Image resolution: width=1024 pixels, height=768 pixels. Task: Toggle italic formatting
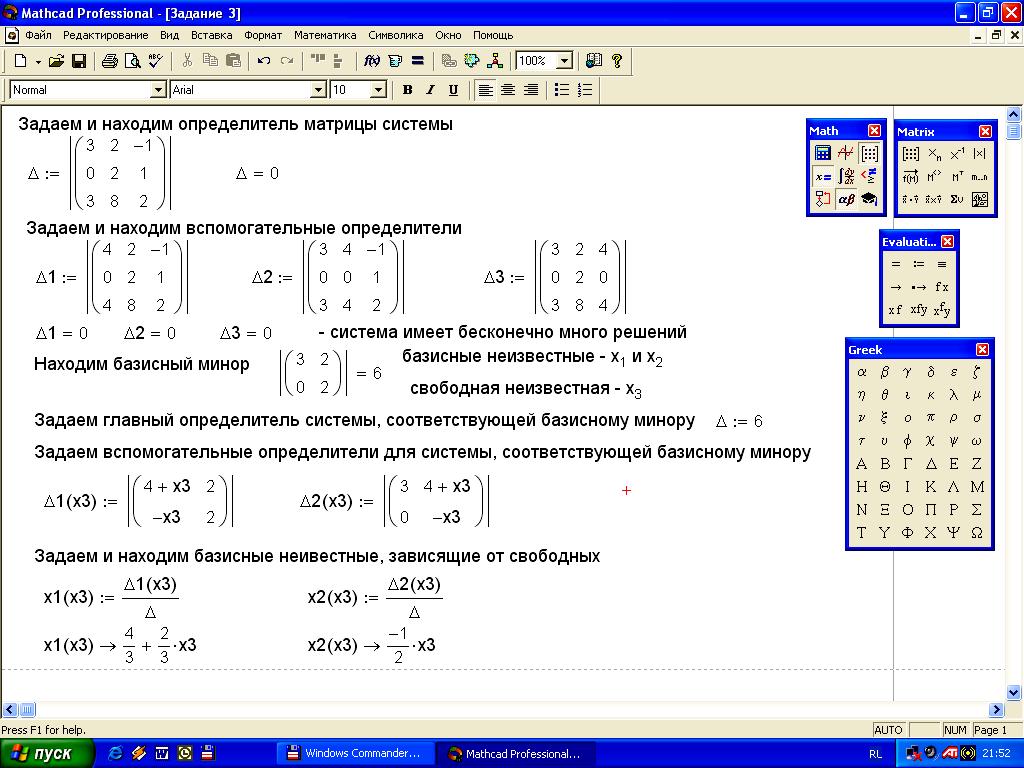pyautogui.click(x=430, y=90)
